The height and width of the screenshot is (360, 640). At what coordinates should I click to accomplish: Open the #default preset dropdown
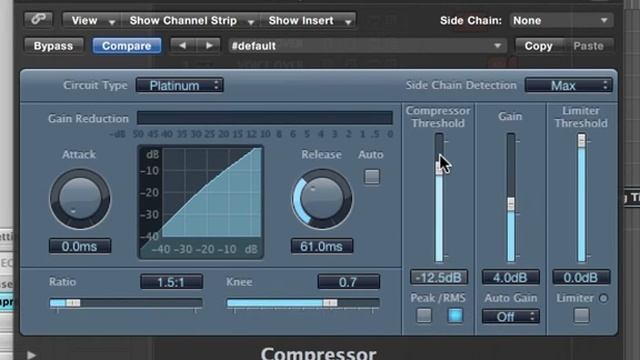(x=367, y=46)
